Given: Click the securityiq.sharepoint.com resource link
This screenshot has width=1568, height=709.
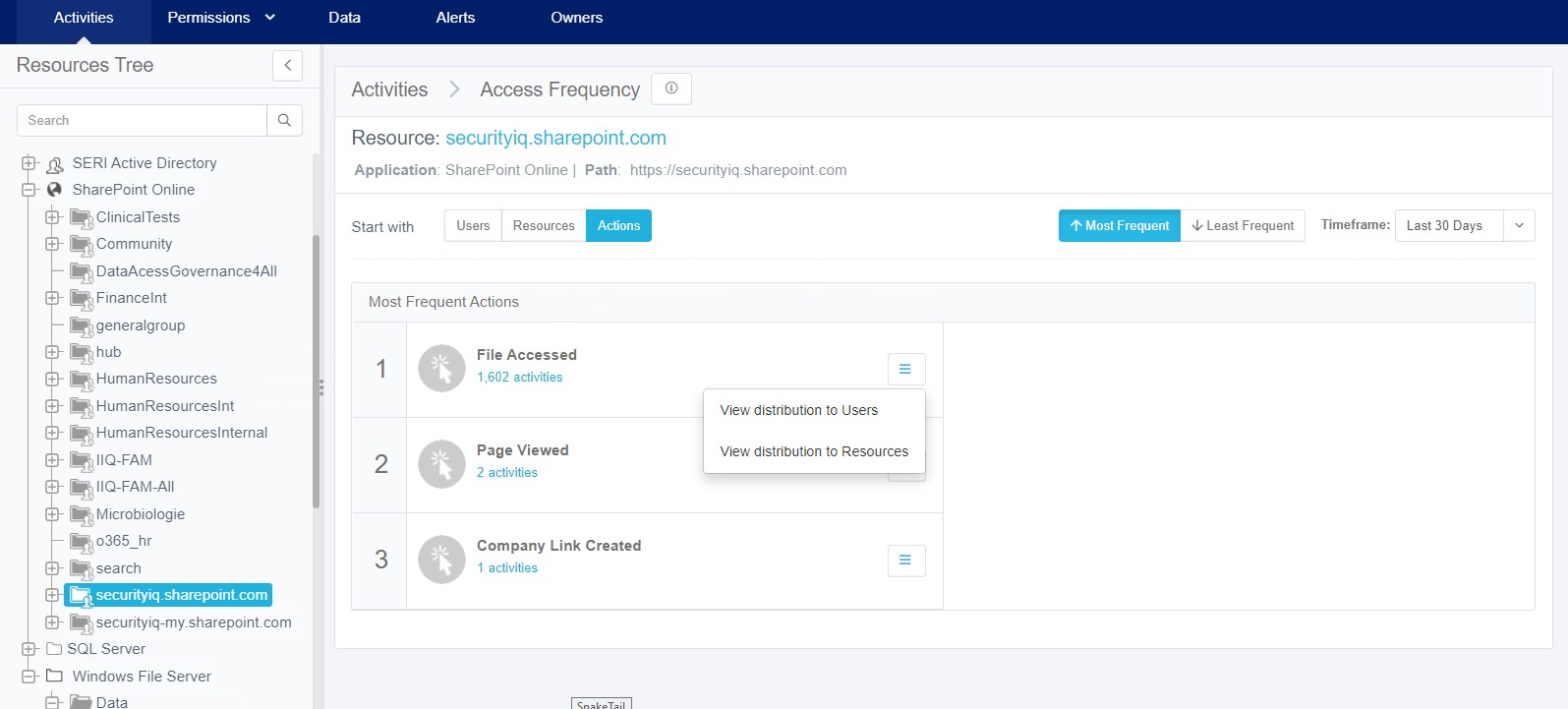Looking at the screenshot, I should point(555,138).
